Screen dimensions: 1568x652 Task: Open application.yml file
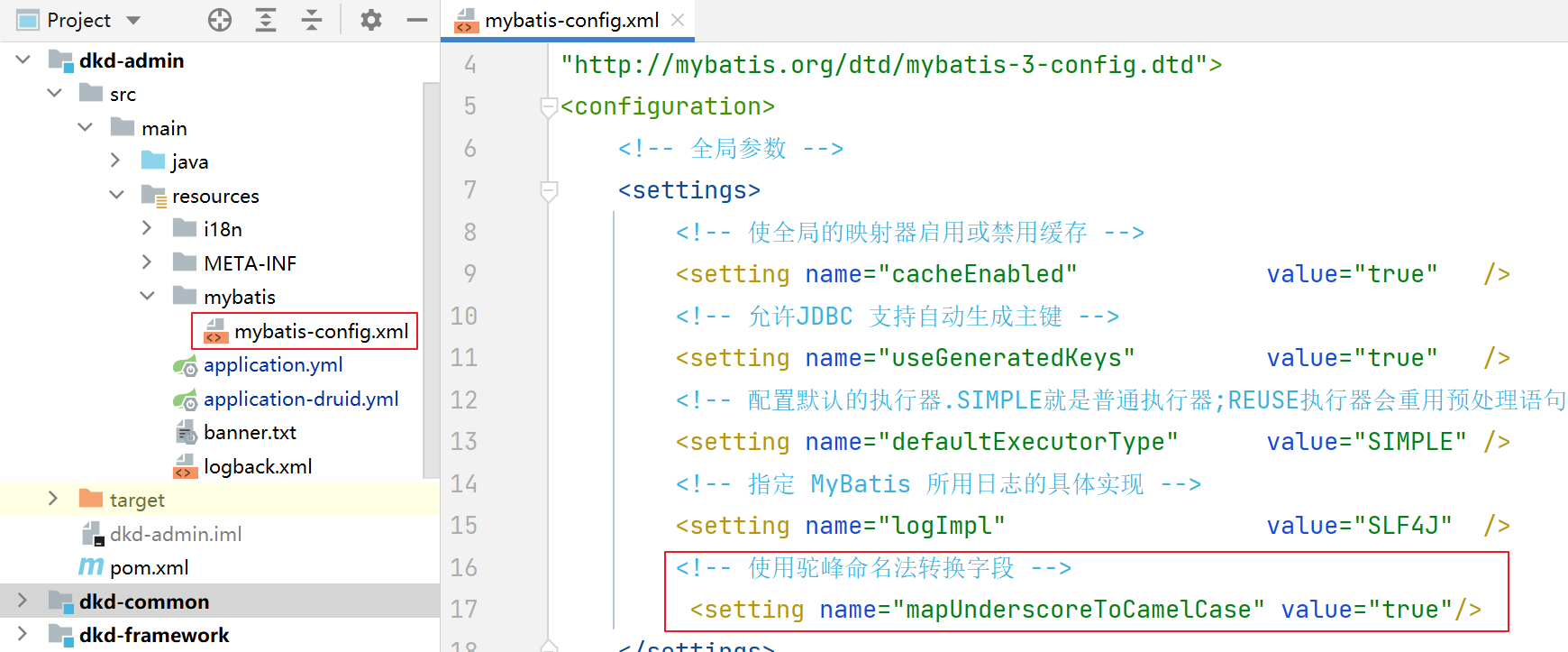(x=272, y=365)
